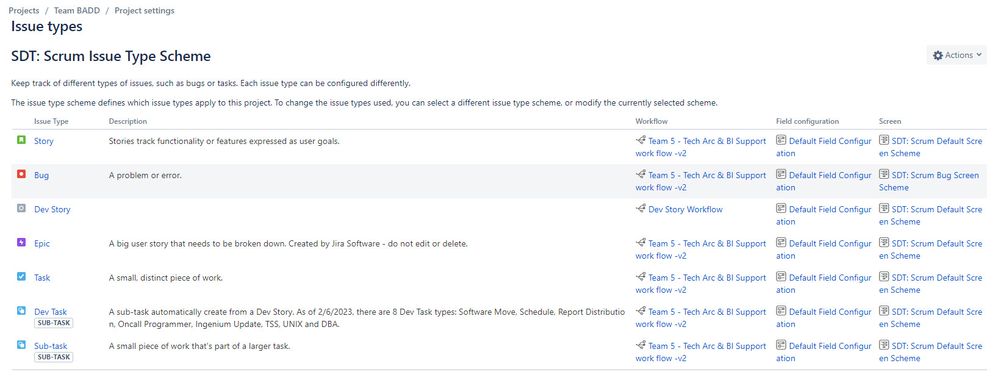Click the red Bug issue type icon
This screenshot has width=998, height=377.
[x=21, y=174]
